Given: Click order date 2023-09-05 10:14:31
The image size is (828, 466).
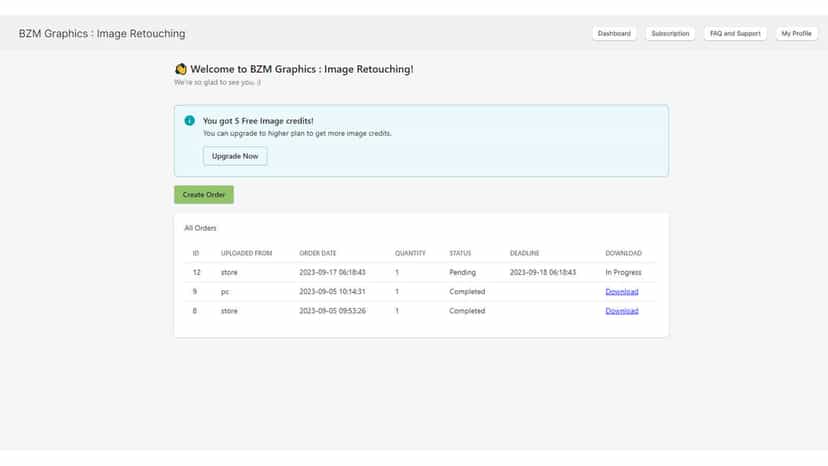Looking at the screenshot, I should (332, 292).
